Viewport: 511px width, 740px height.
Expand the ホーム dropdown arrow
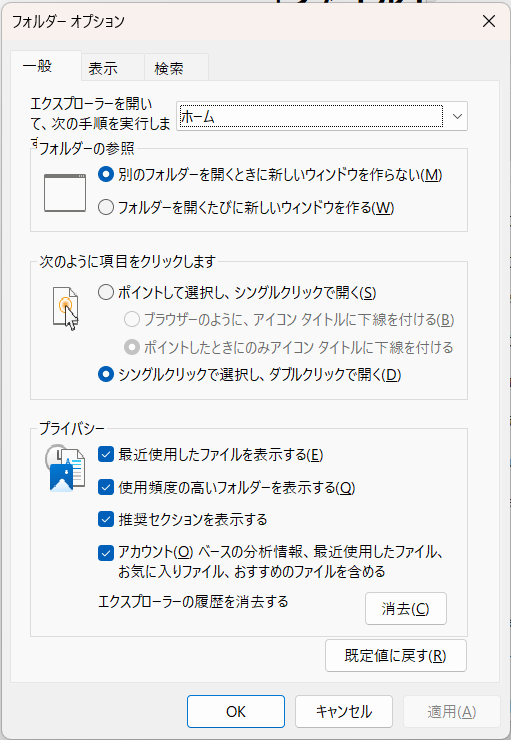click(457, 116)
